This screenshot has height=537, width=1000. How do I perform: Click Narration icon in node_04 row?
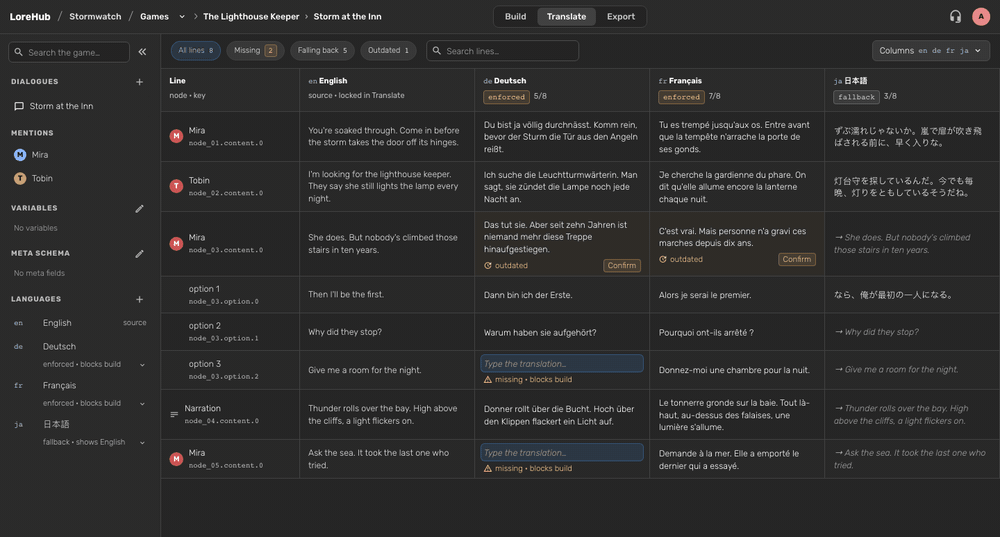[174, 415]
